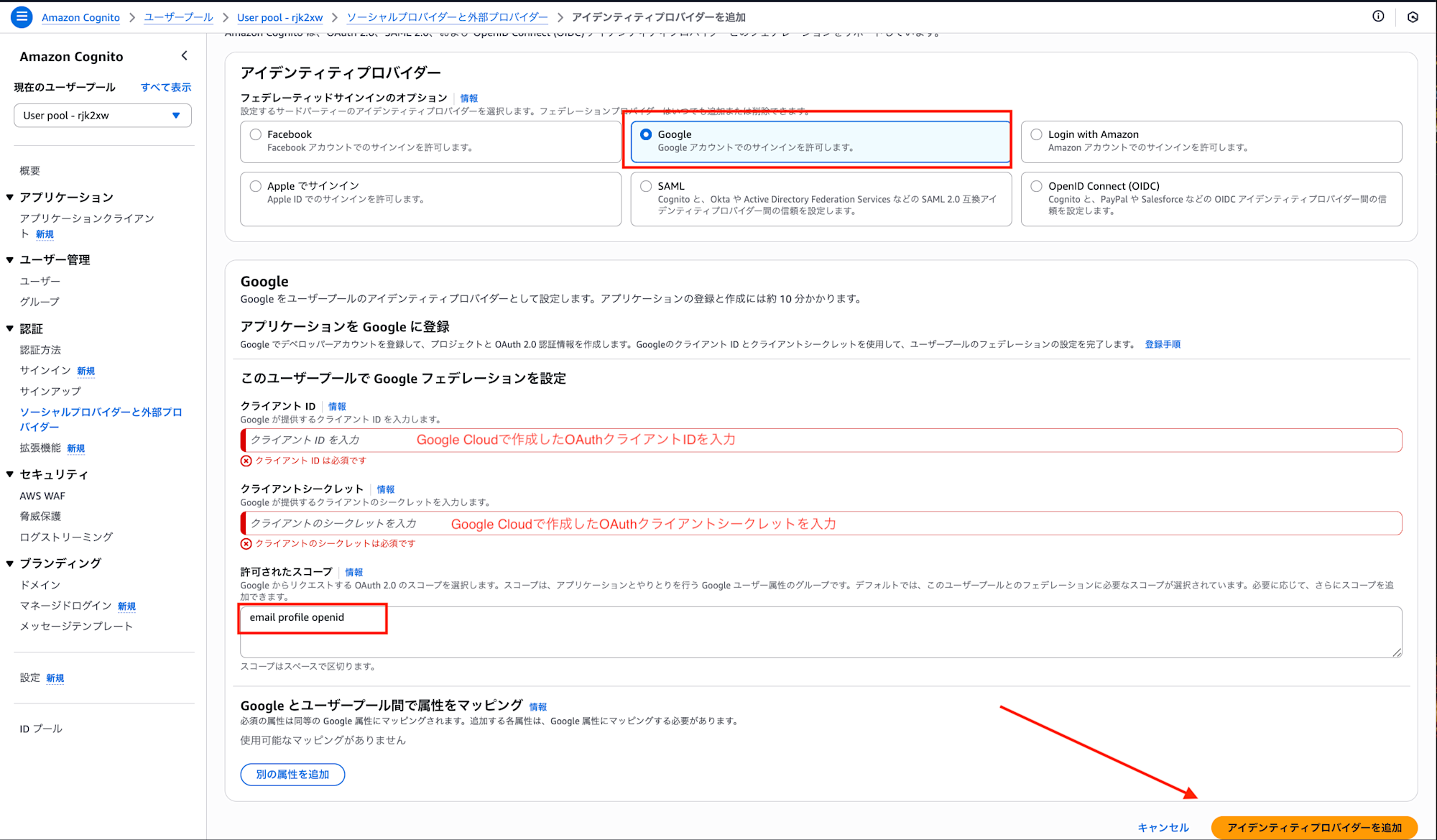Open the User pool - rjk2xw dropdown
Image resolution: width=1437 pixels, height=840 pixels.
tap(103, 116)
